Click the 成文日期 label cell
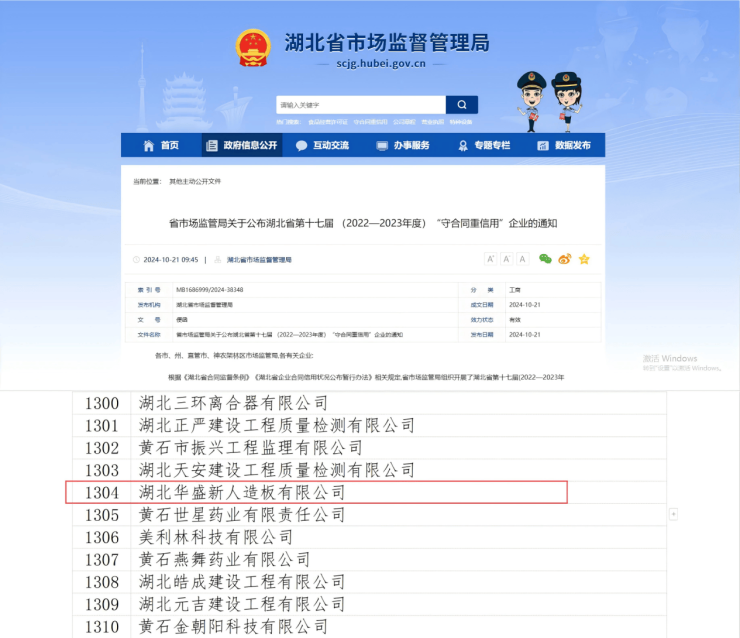Image resolution: width=740 pixels, height=638 pixels. click(482, 305)
